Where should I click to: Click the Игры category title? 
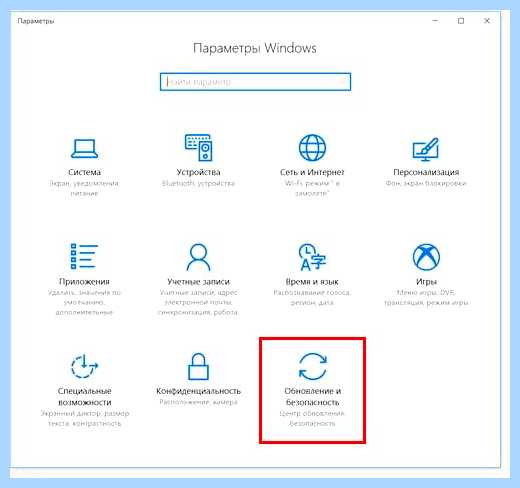tap(426, 282)
